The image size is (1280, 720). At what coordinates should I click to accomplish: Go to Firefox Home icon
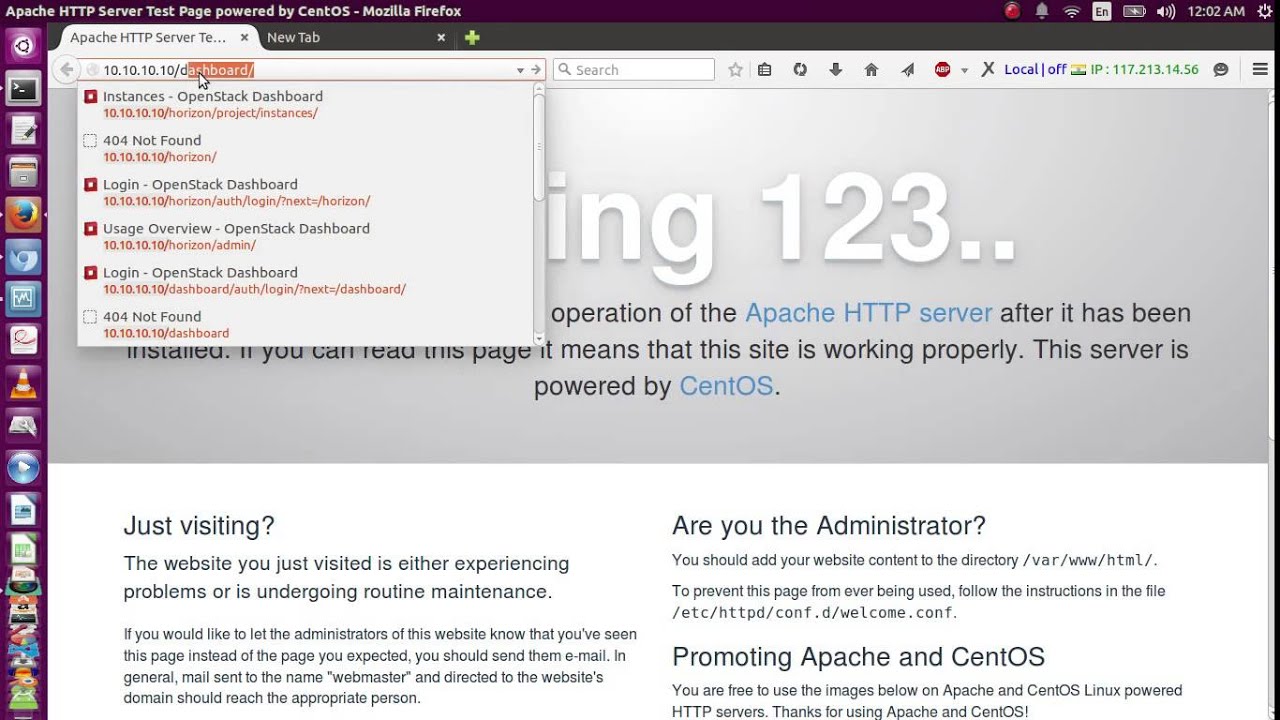coord(871,70)
